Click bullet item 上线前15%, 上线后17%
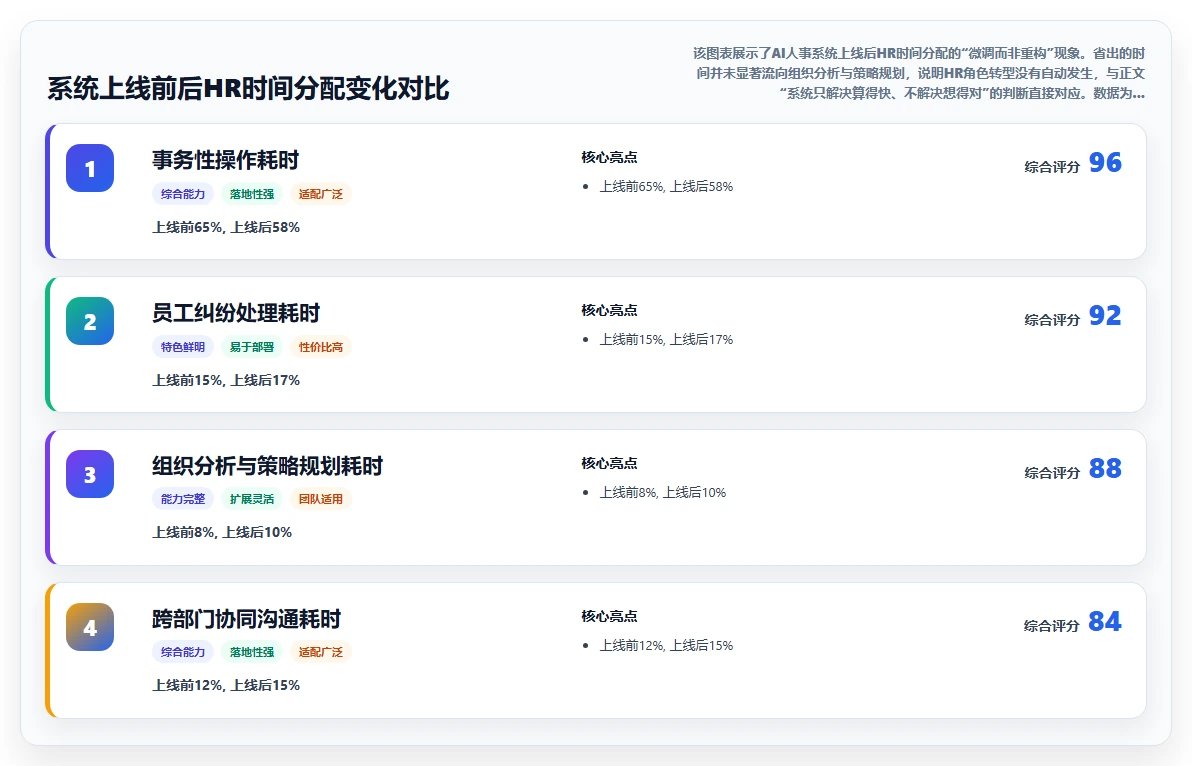The image size is (1192, 766). click(x=666, y=339)
